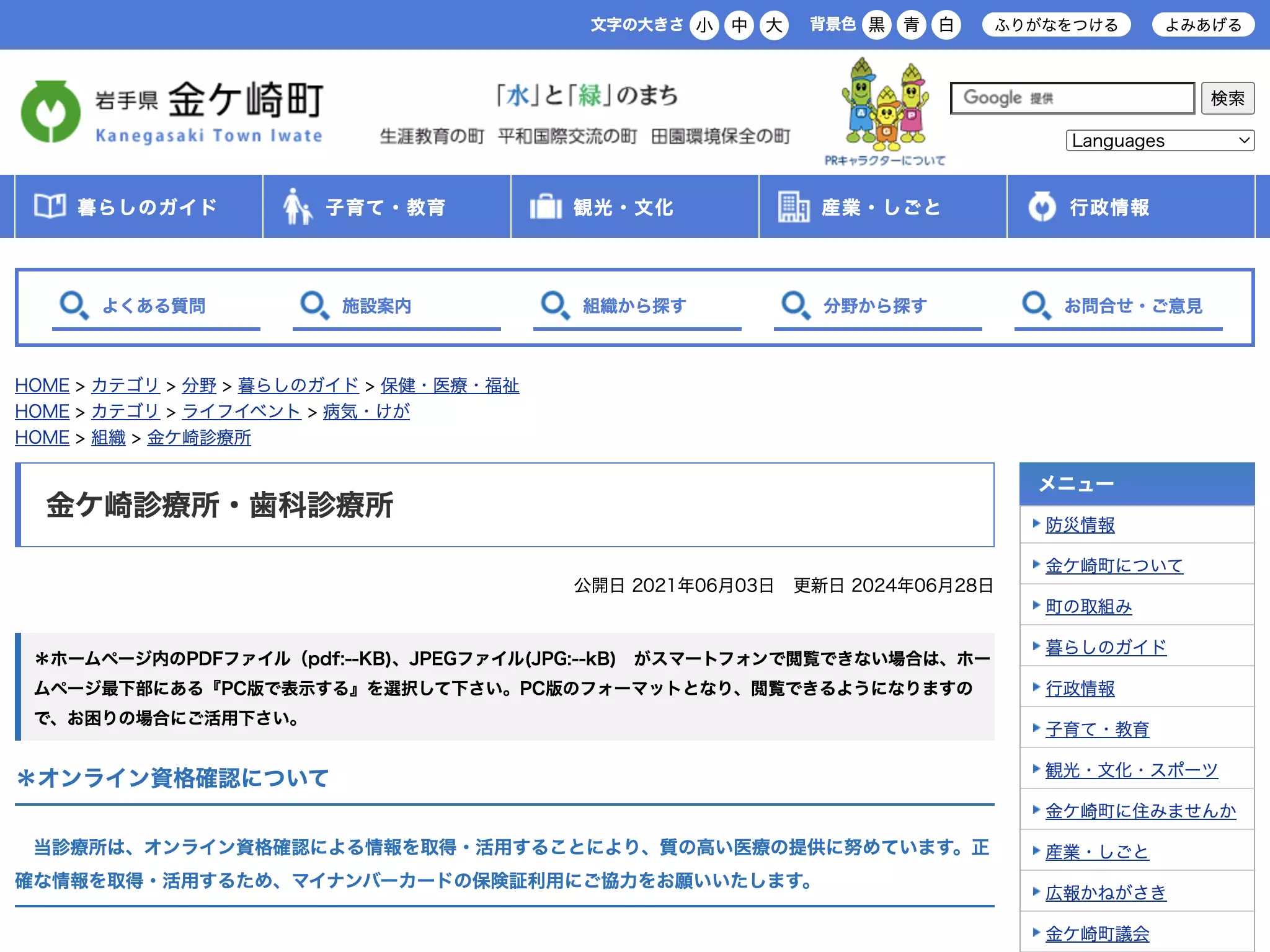Open the PR mascot characters image

[885, 104]
